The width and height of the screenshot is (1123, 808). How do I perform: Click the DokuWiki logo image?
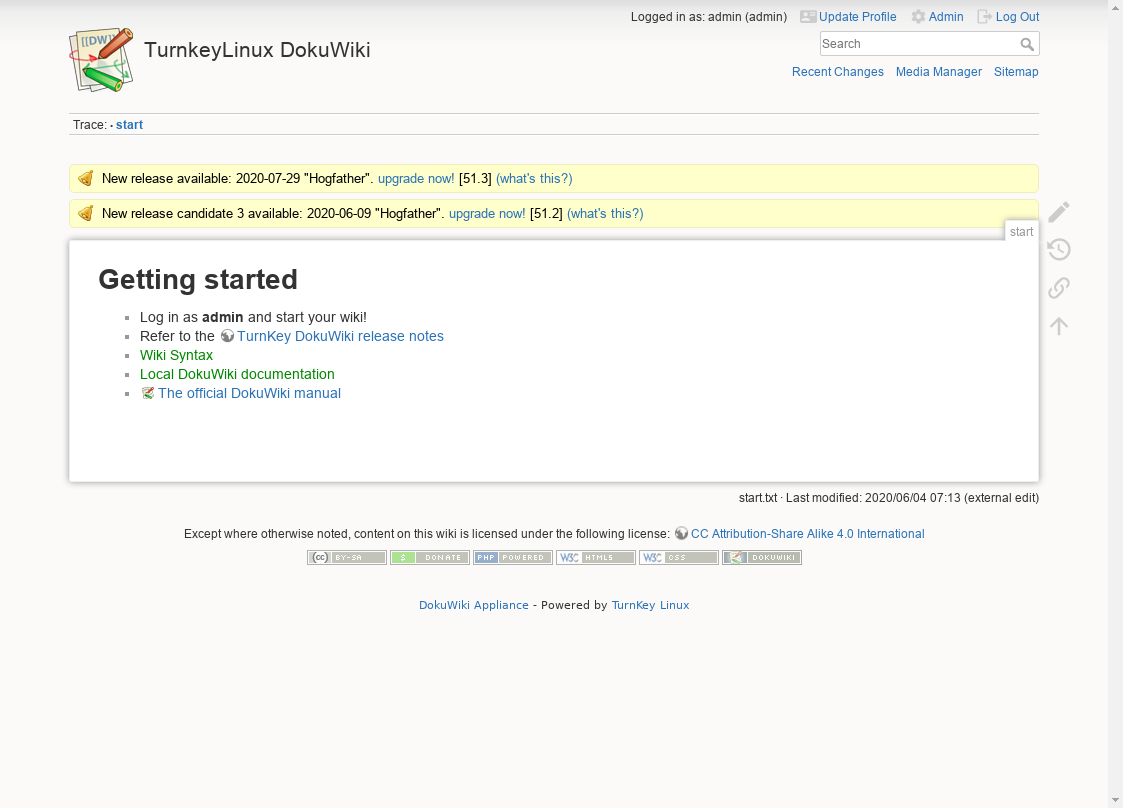pos(101,59)
